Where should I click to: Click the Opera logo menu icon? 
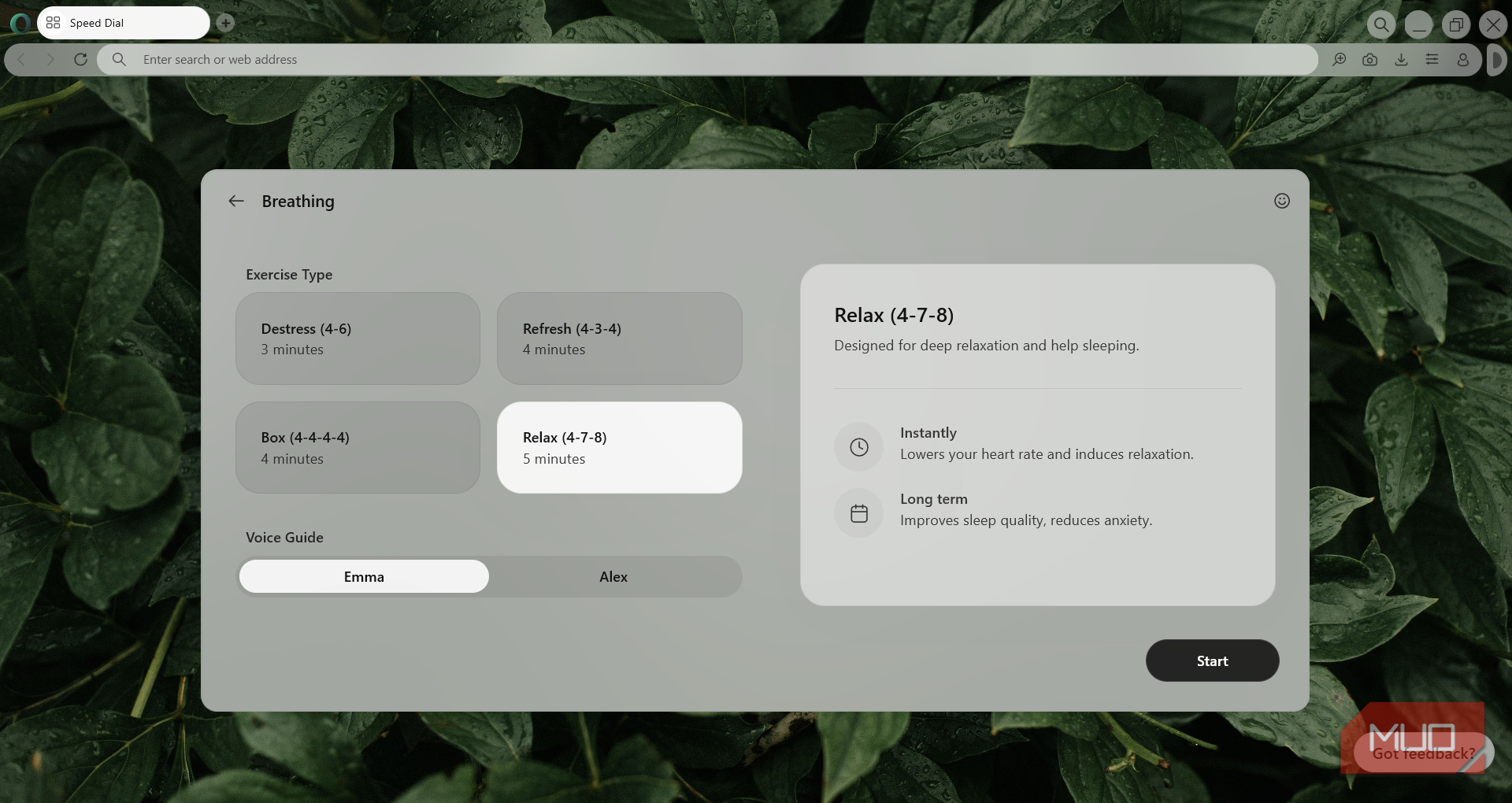click(x=20, y=23)
